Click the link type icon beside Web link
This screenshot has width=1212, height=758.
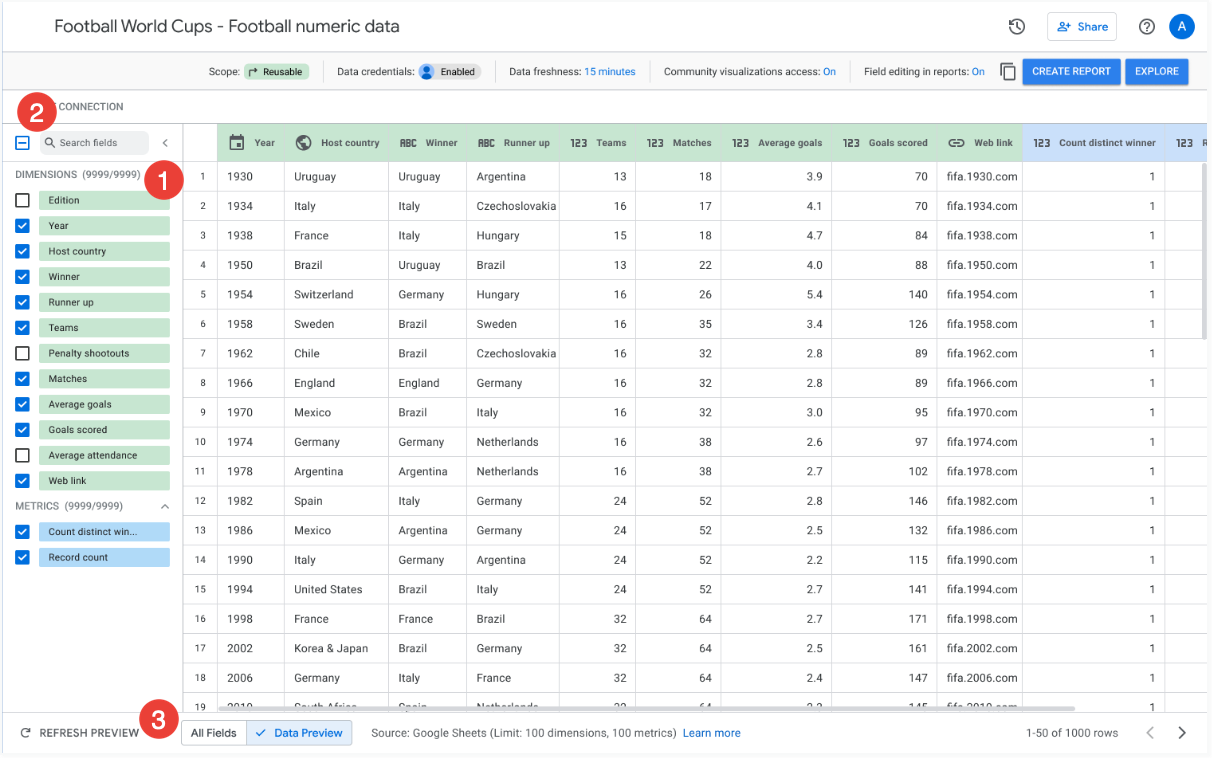point(956,143)
